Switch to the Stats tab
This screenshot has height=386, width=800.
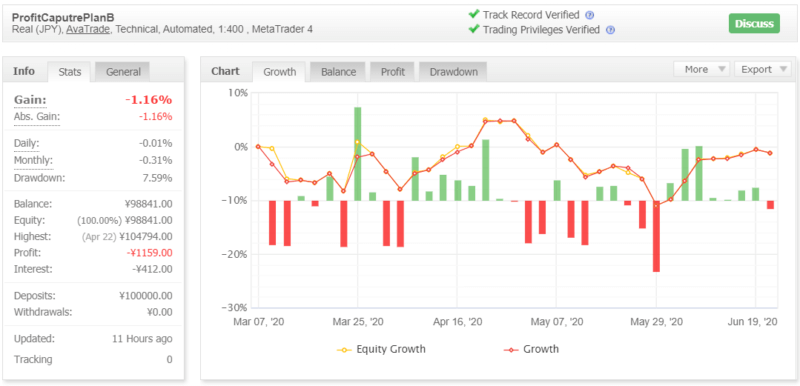click(69, 72)
